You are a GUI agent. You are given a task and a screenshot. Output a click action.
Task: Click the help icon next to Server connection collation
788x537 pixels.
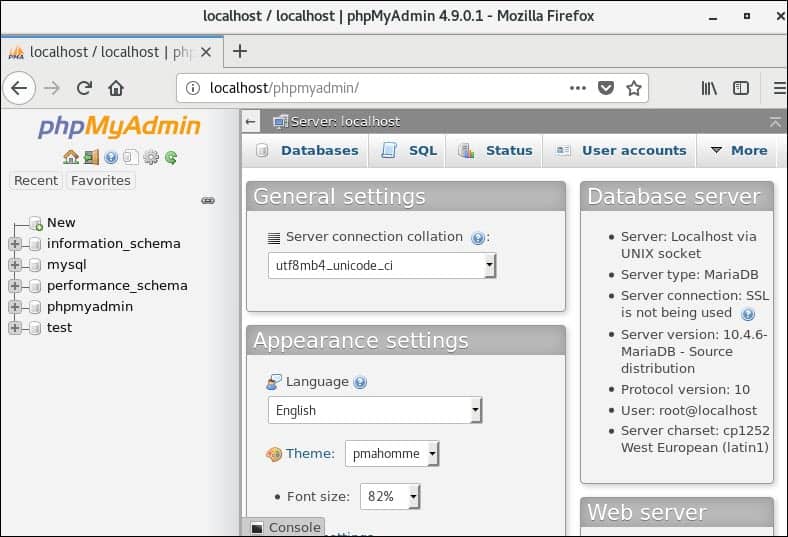478,238
